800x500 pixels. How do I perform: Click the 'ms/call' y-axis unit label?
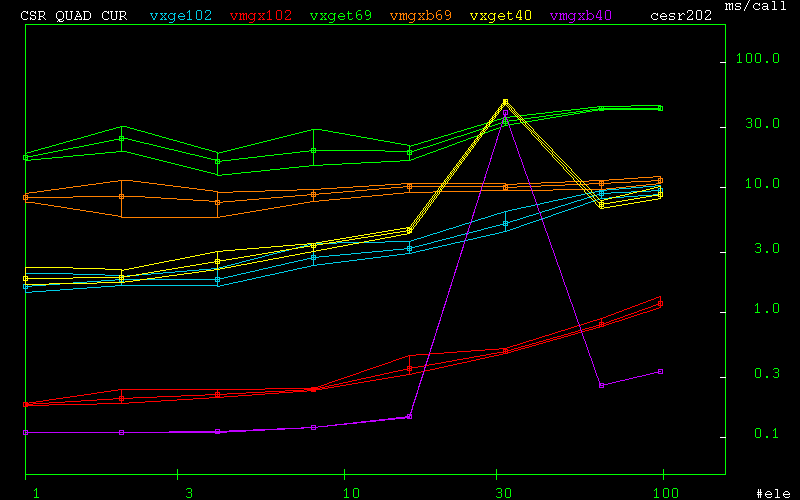click(756, 6)
